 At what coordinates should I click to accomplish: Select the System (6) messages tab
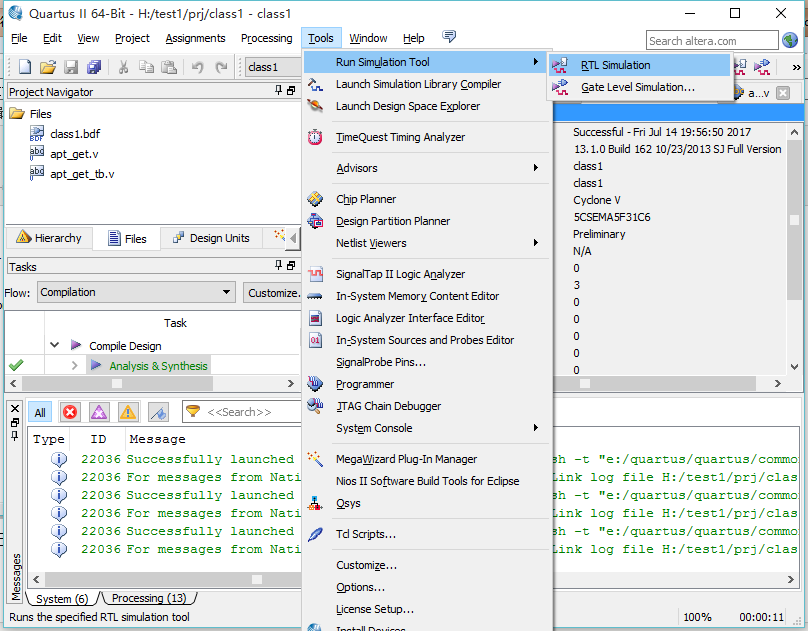pos(62,599)
